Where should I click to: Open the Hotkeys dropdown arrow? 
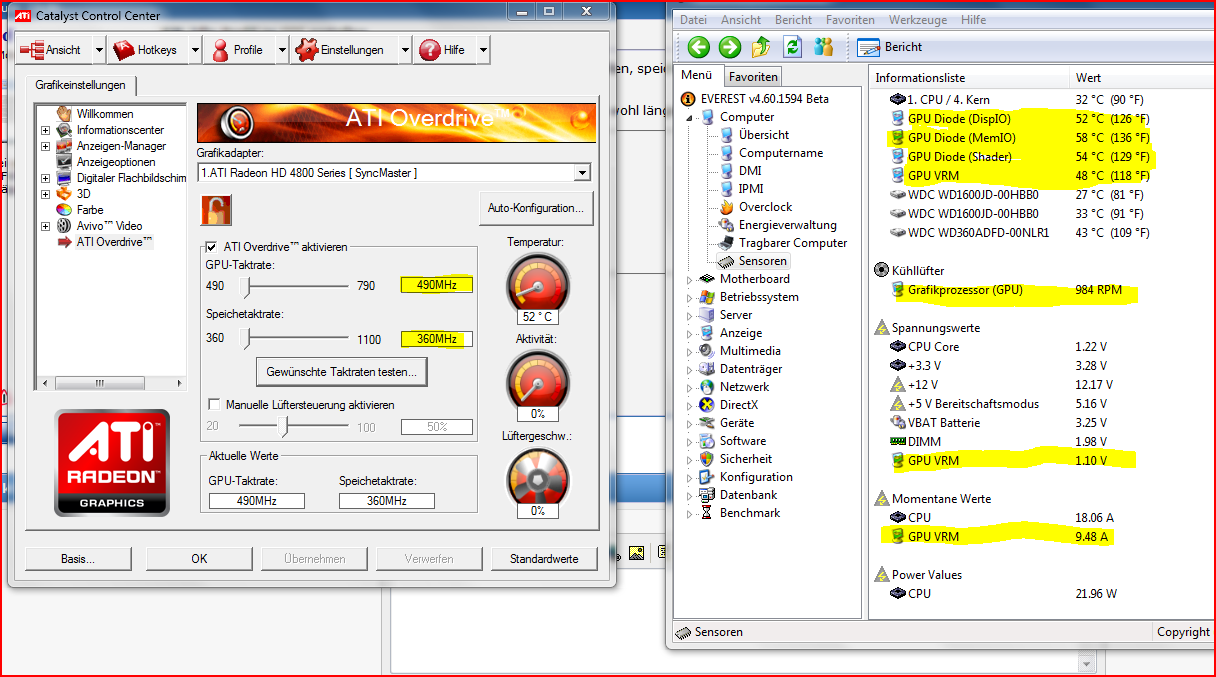click(194, 50)
